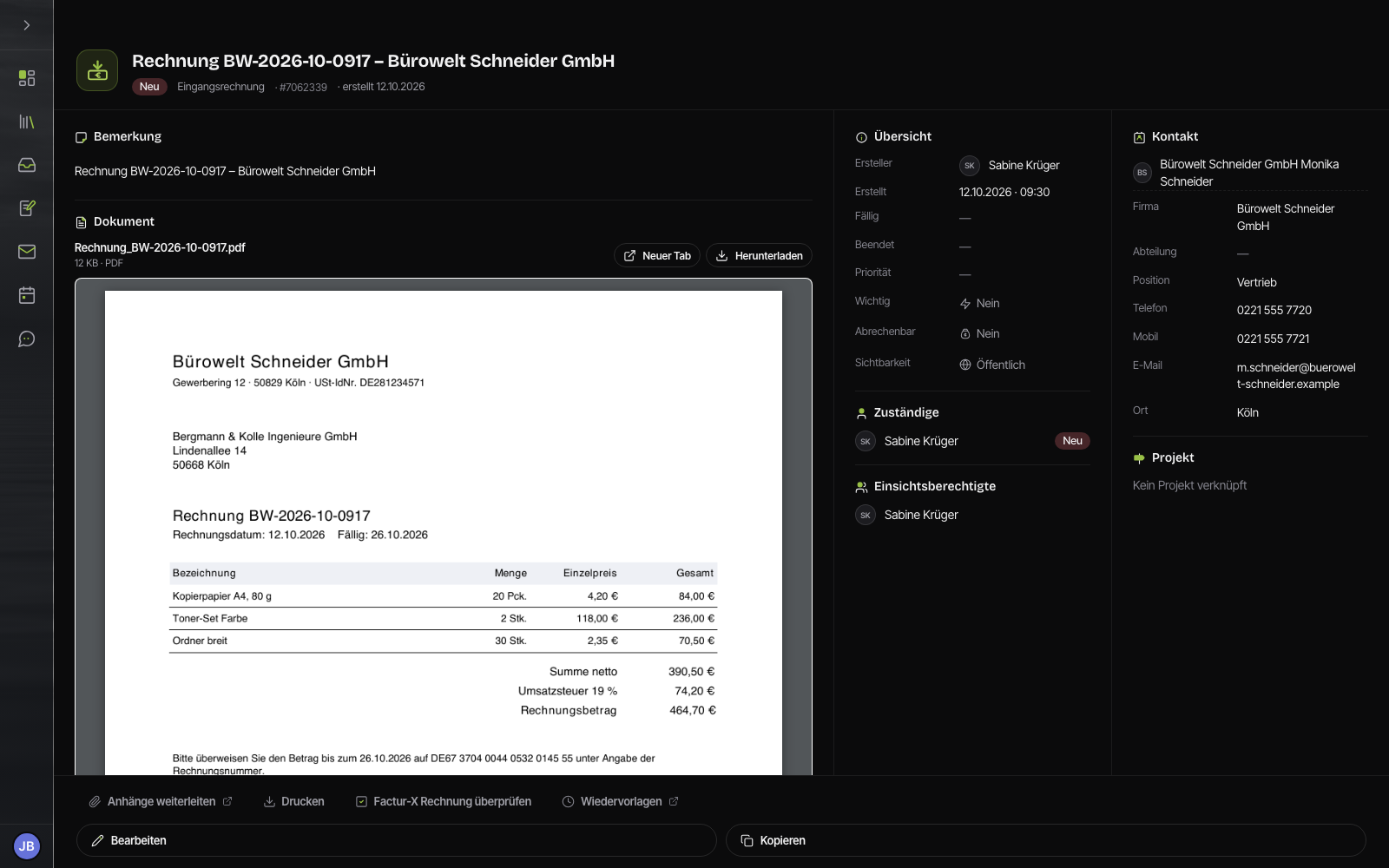Click ticket number #7062339
The height and width of the screenshot is (868, 1389).
pyautogui.click(x=303, y=88)
